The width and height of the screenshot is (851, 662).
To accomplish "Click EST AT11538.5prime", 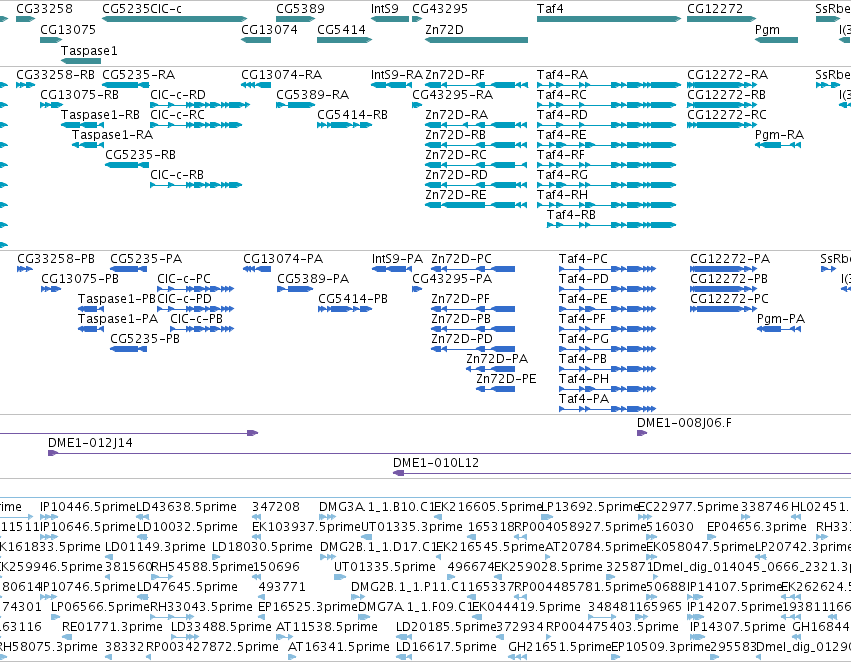I will coord(327,627).
